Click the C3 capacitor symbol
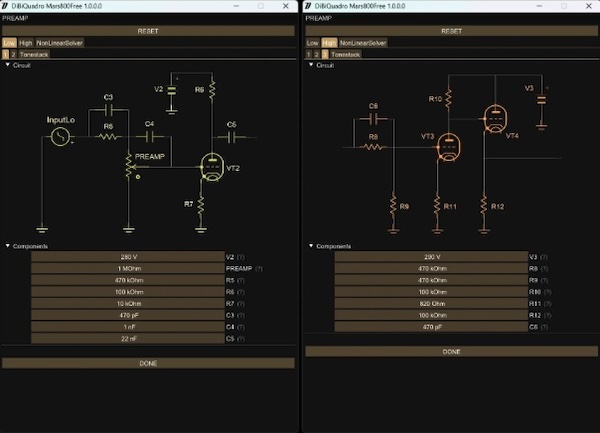The image size is (600, 433). coord(108,110)
